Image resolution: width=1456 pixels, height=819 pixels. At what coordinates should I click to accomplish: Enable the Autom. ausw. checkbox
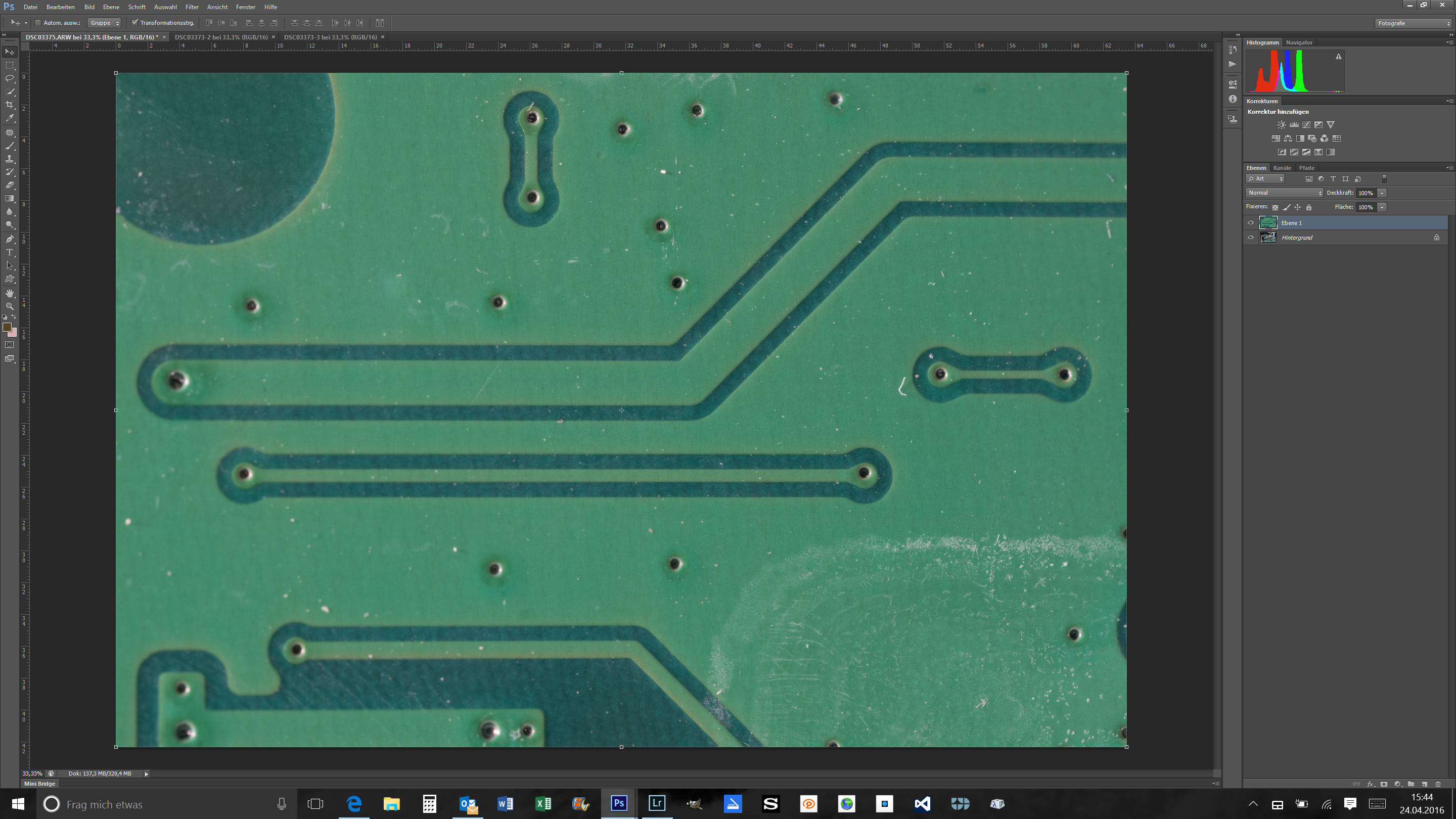38,23
